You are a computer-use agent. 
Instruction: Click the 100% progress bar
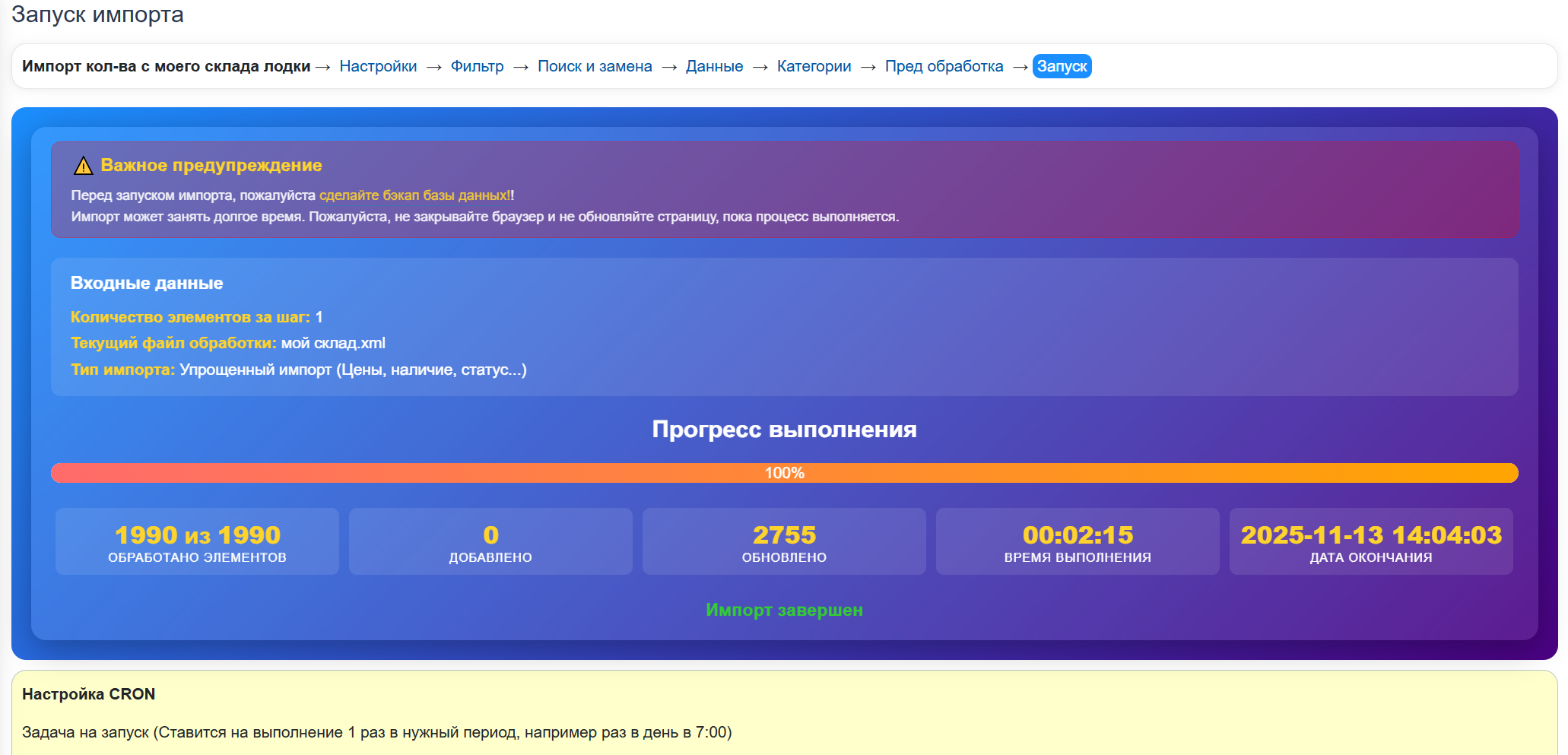point(784,473)
